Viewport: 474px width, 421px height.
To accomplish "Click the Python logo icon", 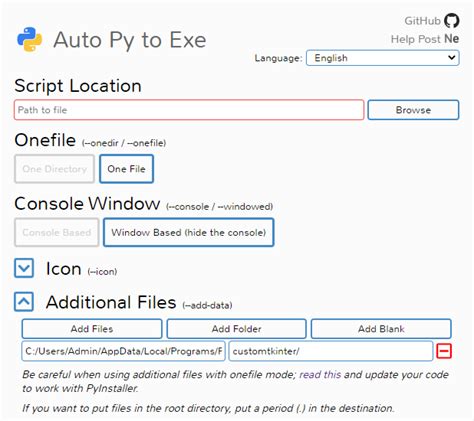I will tap(30, 39).
